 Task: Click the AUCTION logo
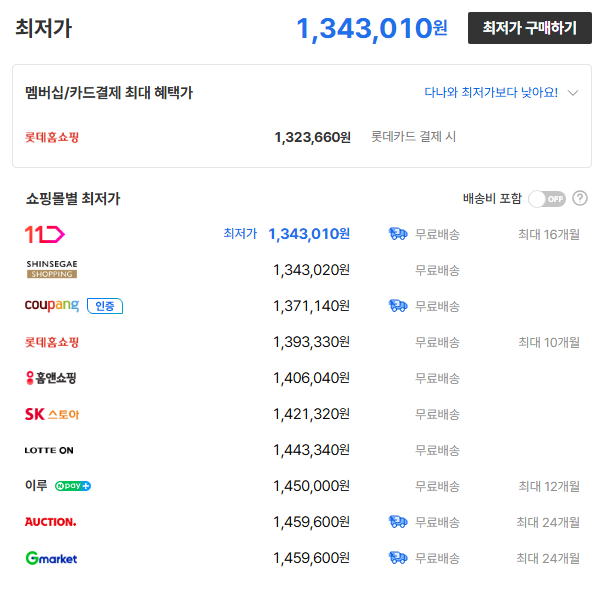coord(50,522)
